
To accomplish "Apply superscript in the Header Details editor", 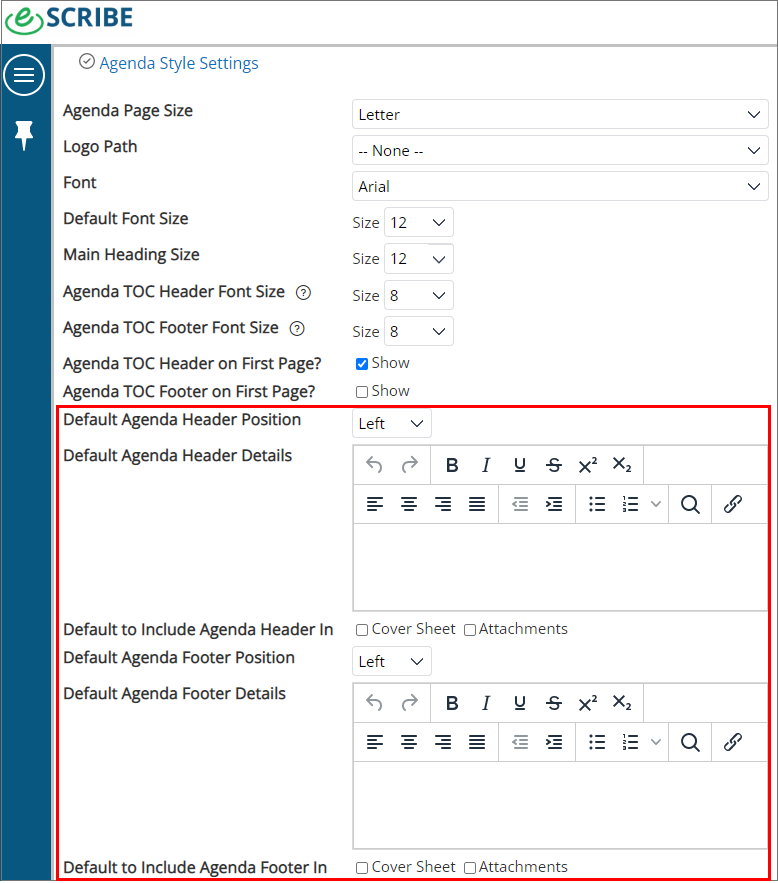I will [588, 465].
